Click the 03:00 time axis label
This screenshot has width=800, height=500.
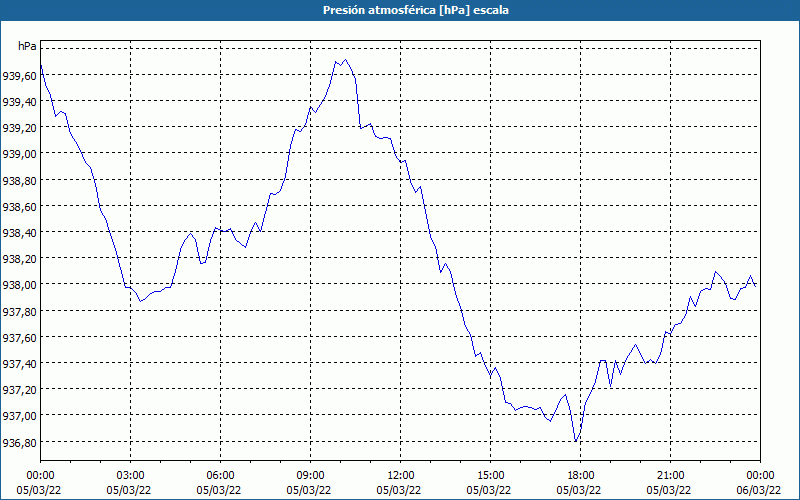(x=131, y=476)
